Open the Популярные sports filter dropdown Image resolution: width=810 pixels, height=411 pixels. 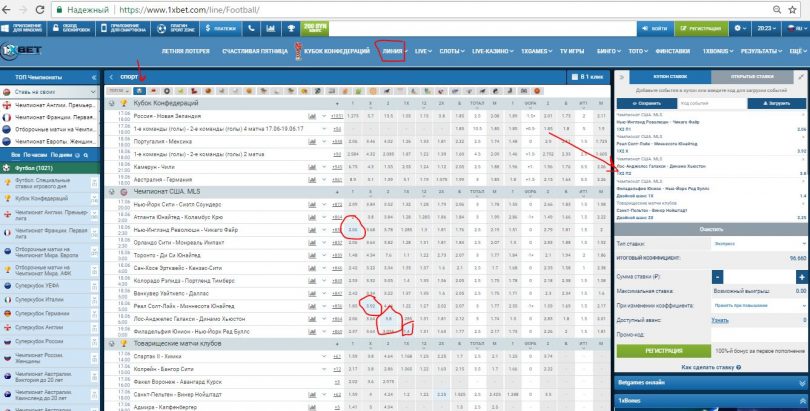pyautogui.click(x=118, y=91)
